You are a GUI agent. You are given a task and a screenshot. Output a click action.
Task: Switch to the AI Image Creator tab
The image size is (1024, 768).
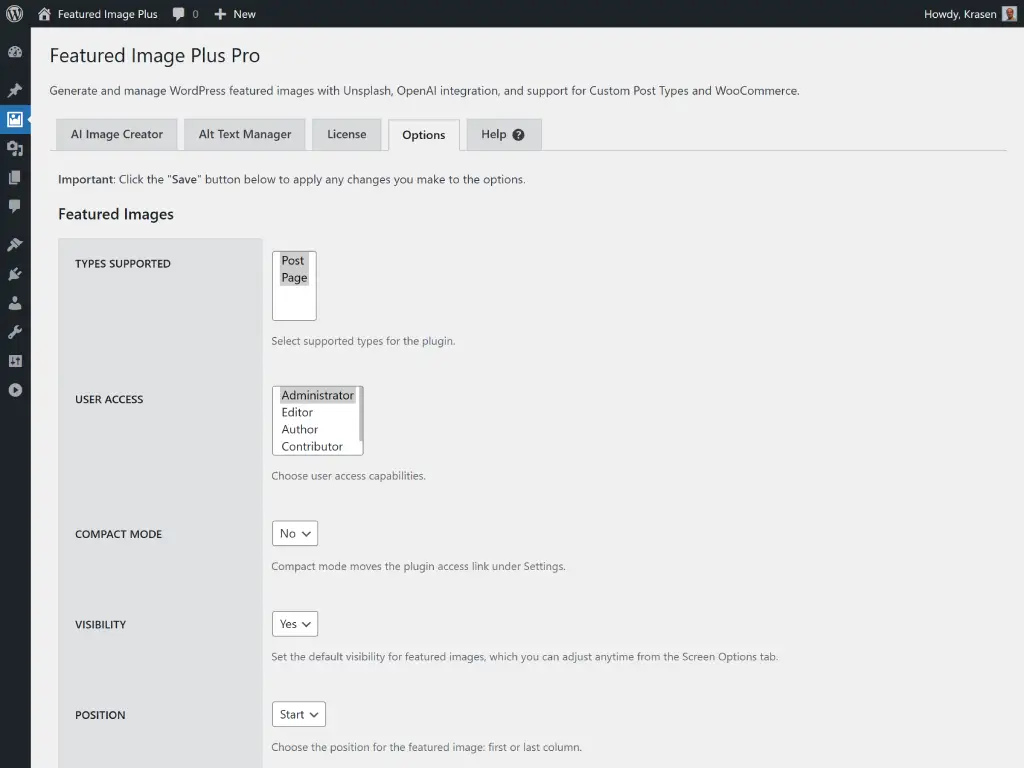pos(116,134)
